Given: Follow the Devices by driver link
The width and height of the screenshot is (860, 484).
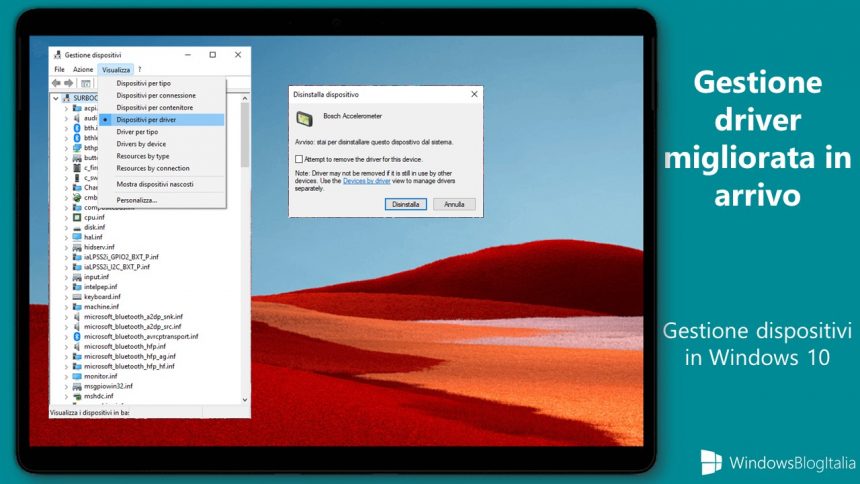Looking at the screenshot, I should click(366, 180).
